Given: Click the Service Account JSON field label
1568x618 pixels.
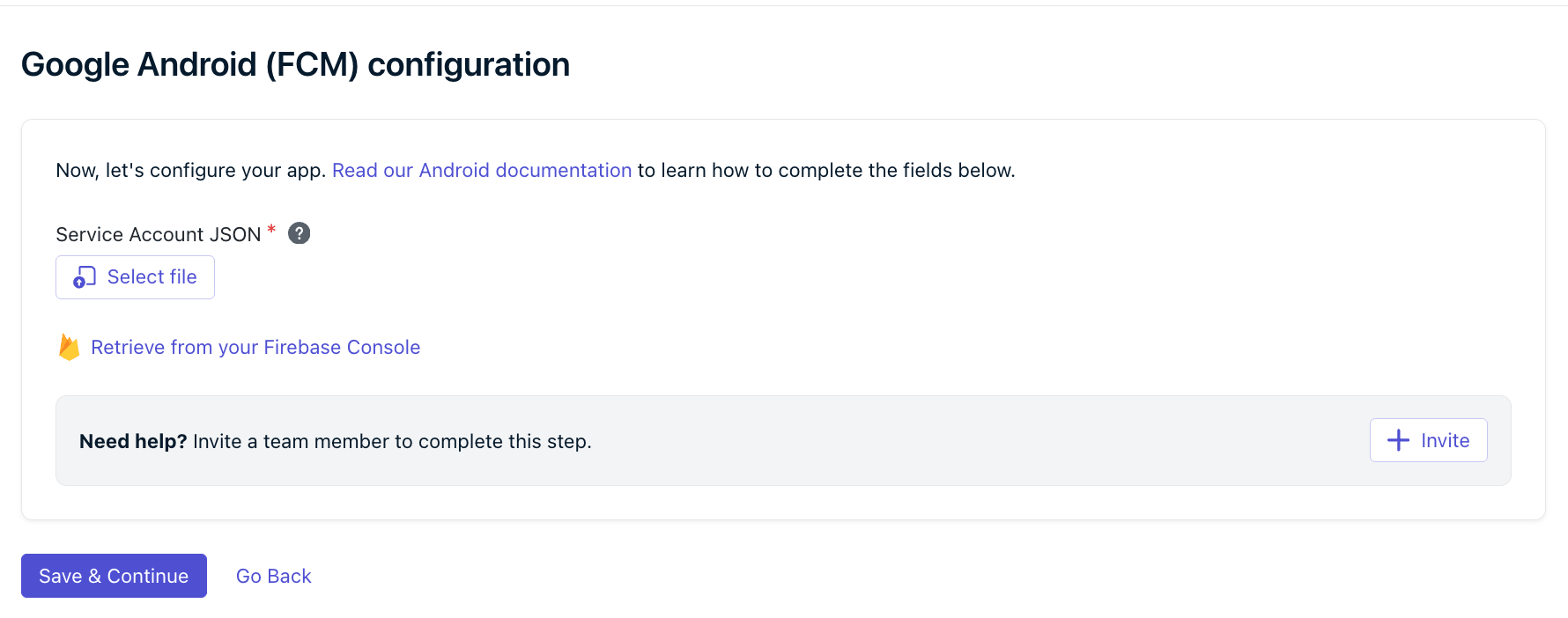Looking at the screenshot, I should click(x=159, y=234).
